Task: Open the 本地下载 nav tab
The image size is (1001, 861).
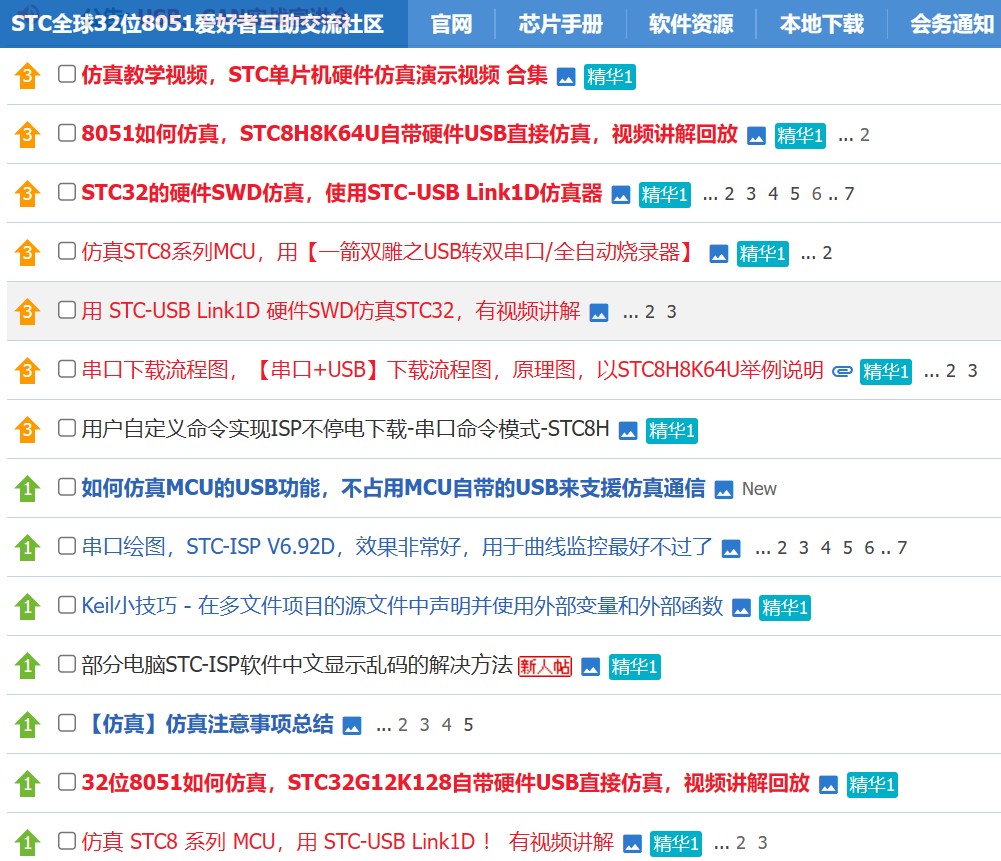Action: pyautogui.click(x=822, y=24)
